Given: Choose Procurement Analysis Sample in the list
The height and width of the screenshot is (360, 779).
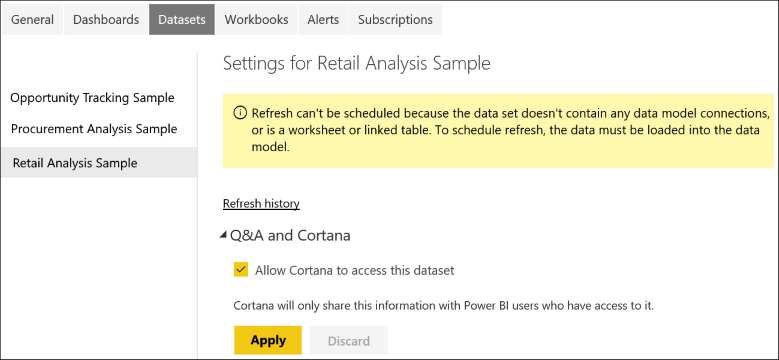Looking at the screenshot, I should coord(94,129).
